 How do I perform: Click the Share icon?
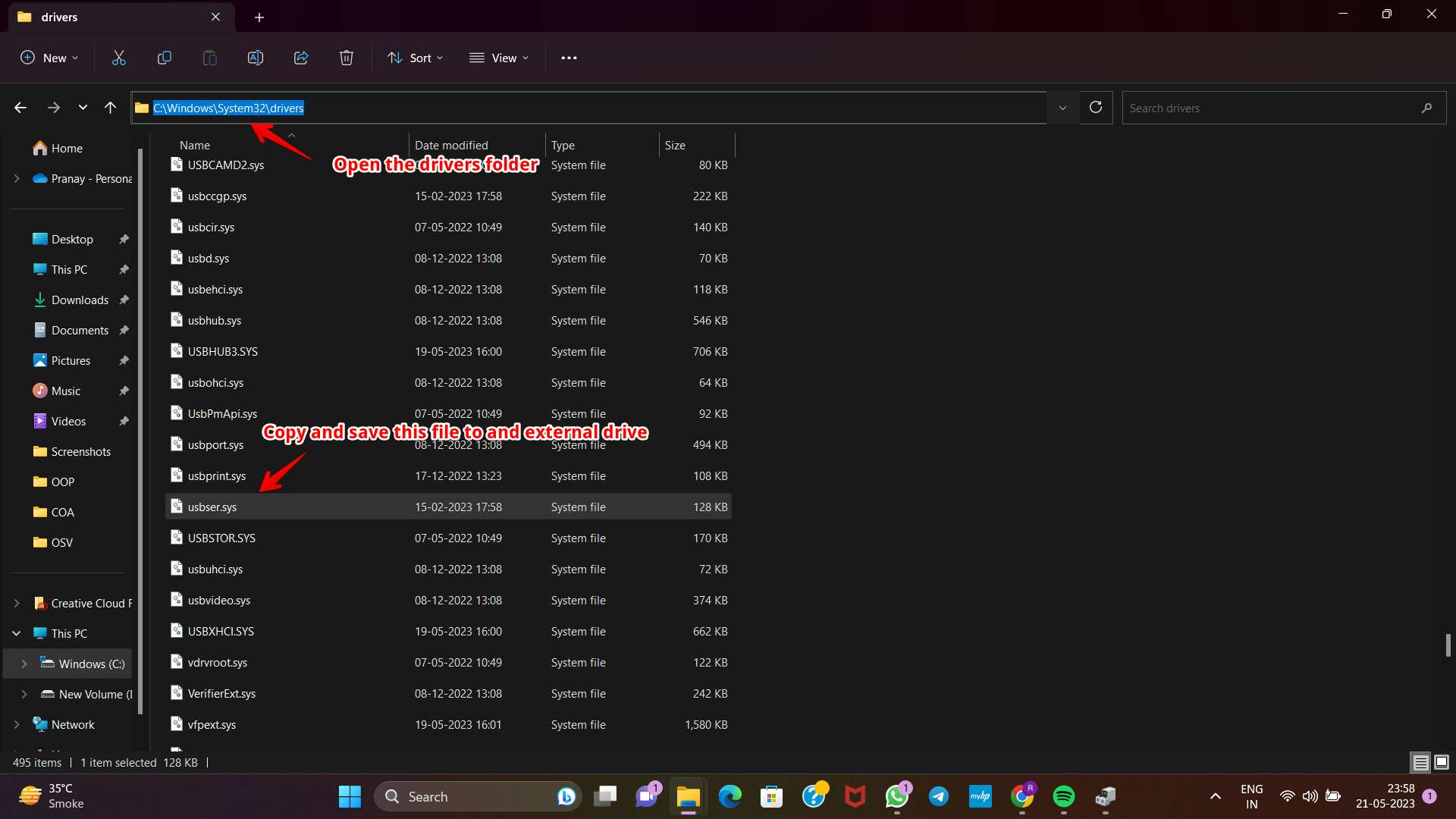[301, 58]
